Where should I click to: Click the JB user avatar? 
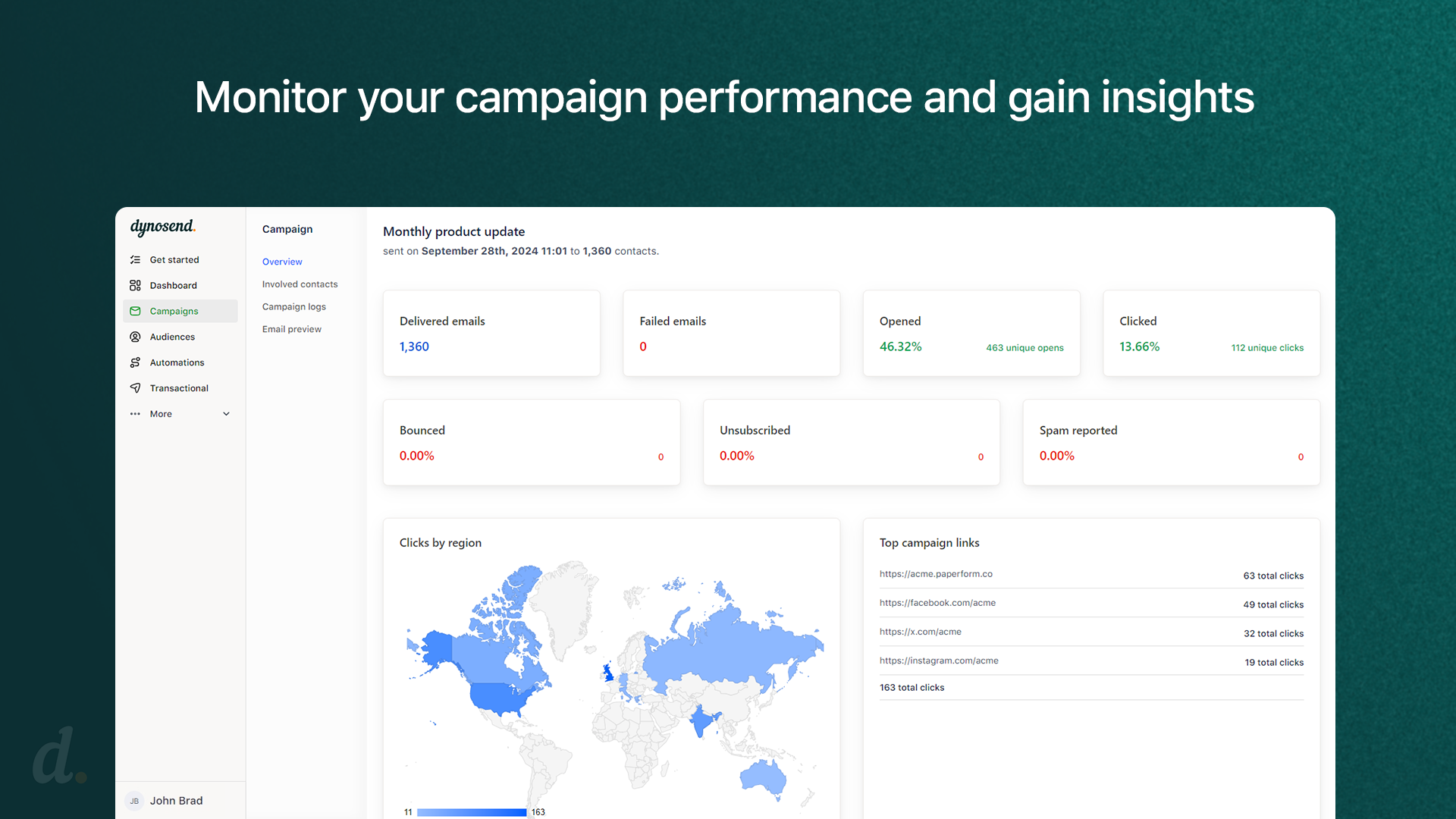tap(134, 801)
